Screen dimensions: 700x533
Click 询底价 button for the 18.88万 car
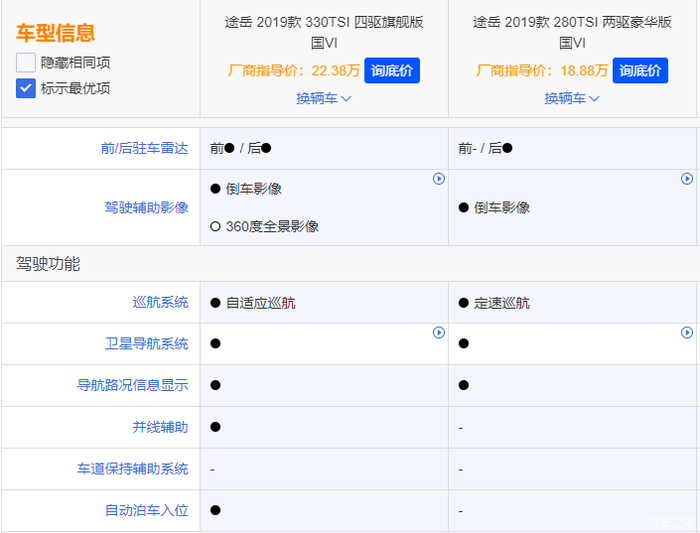tap(640, 70)
